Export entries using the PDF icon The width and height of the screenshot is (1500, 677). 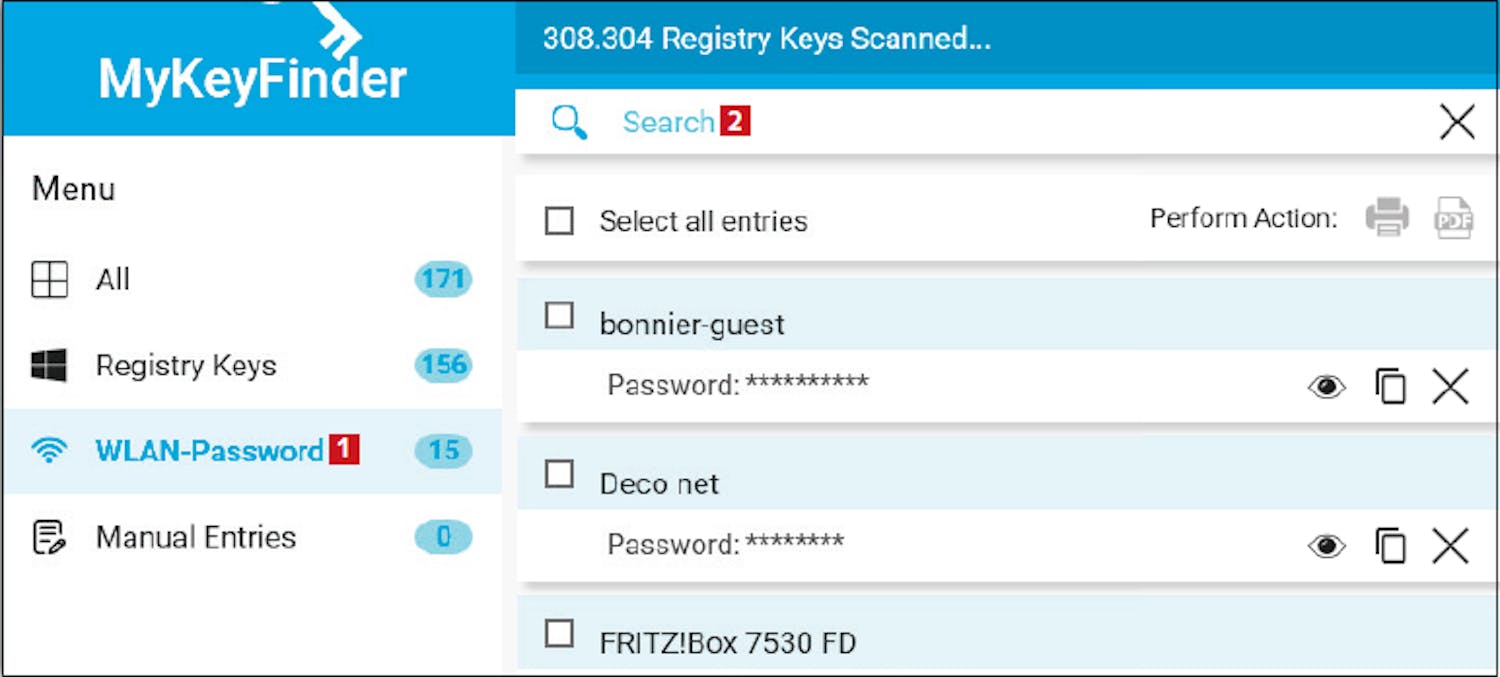pos(1454,218)
